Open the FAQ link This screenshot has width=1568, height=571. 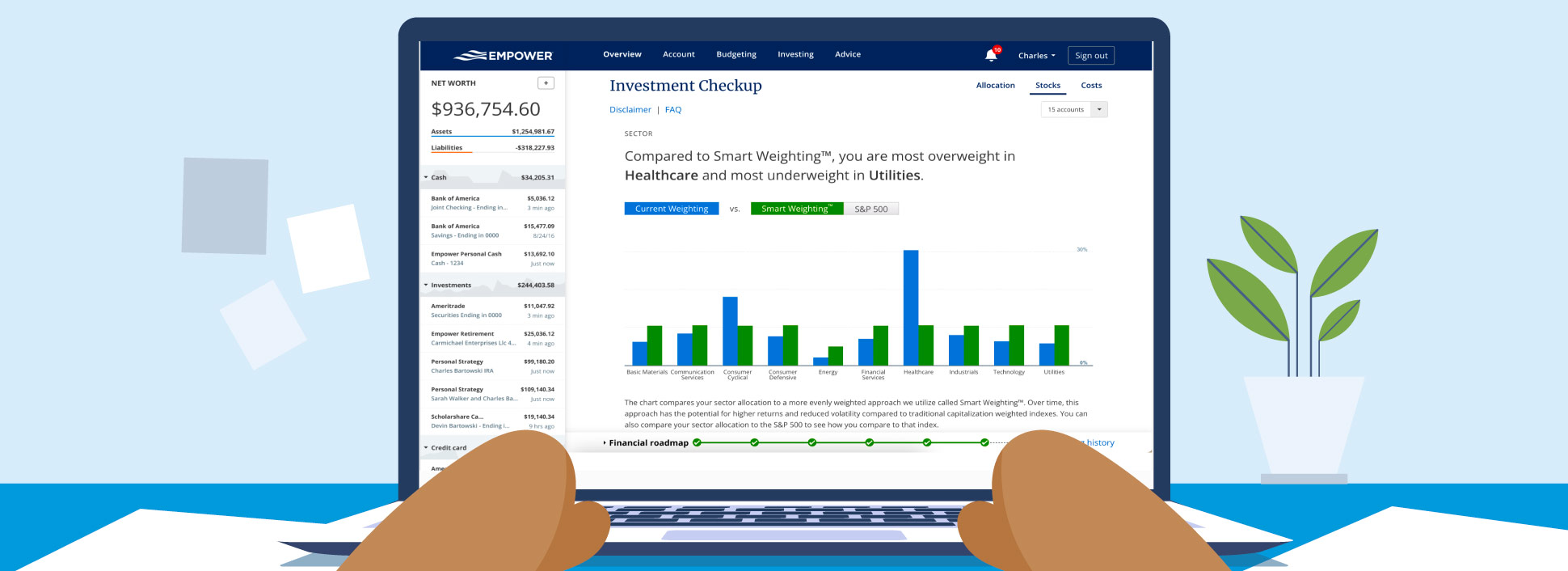click(673, 110)
